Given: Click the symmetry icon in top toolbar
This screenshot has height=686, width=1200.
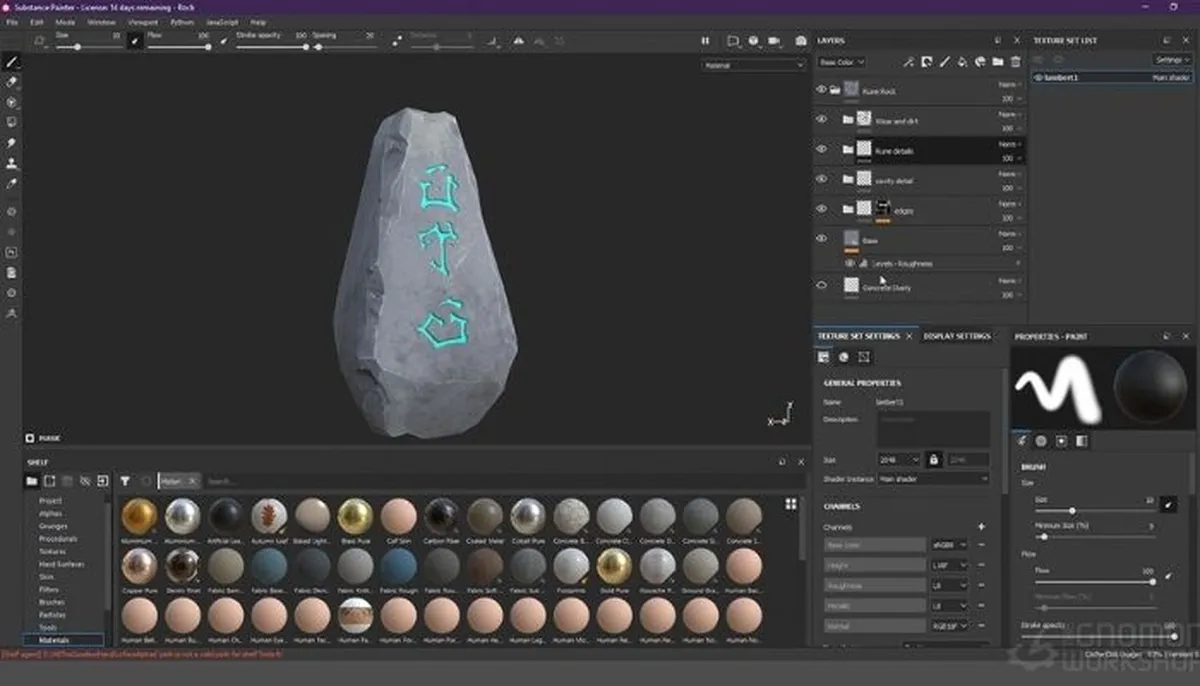Looking at the screenshot, I should click(x=518, y=41).
